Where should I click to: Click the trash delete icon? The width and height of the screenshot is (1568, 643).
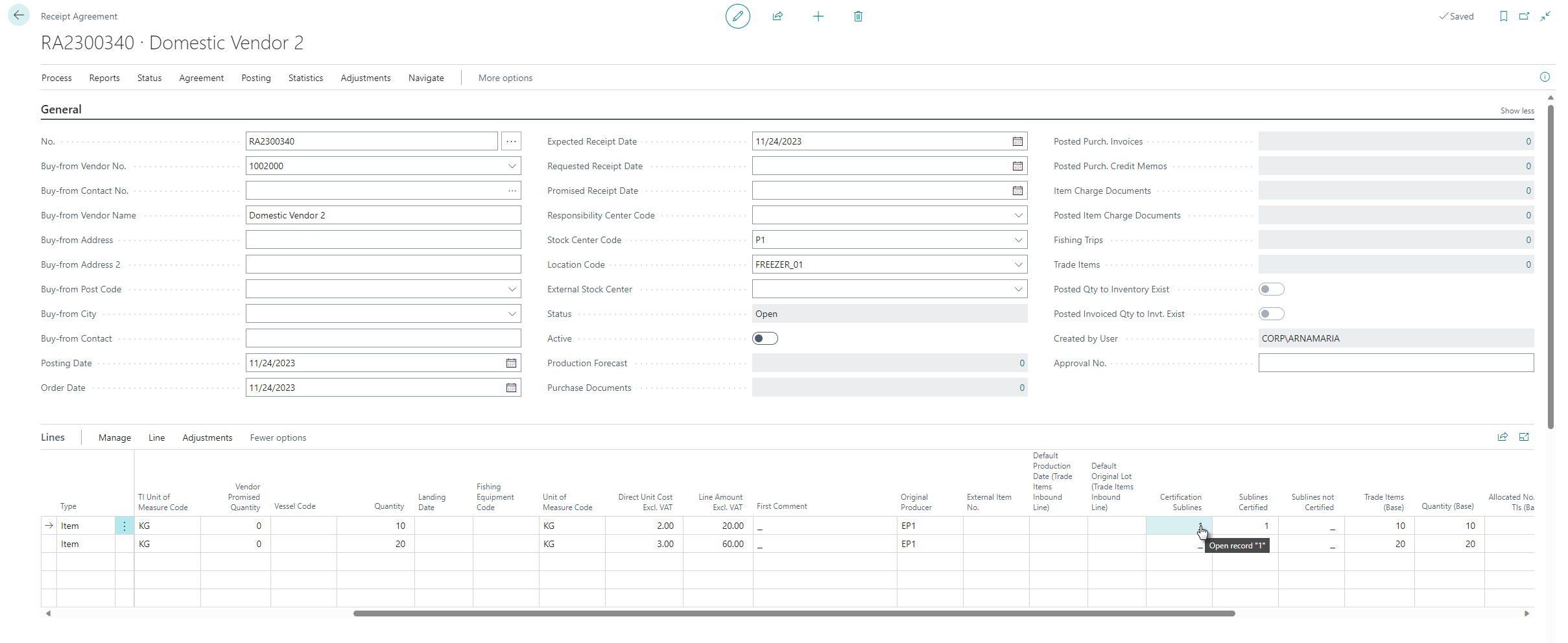tap(858, 16)
